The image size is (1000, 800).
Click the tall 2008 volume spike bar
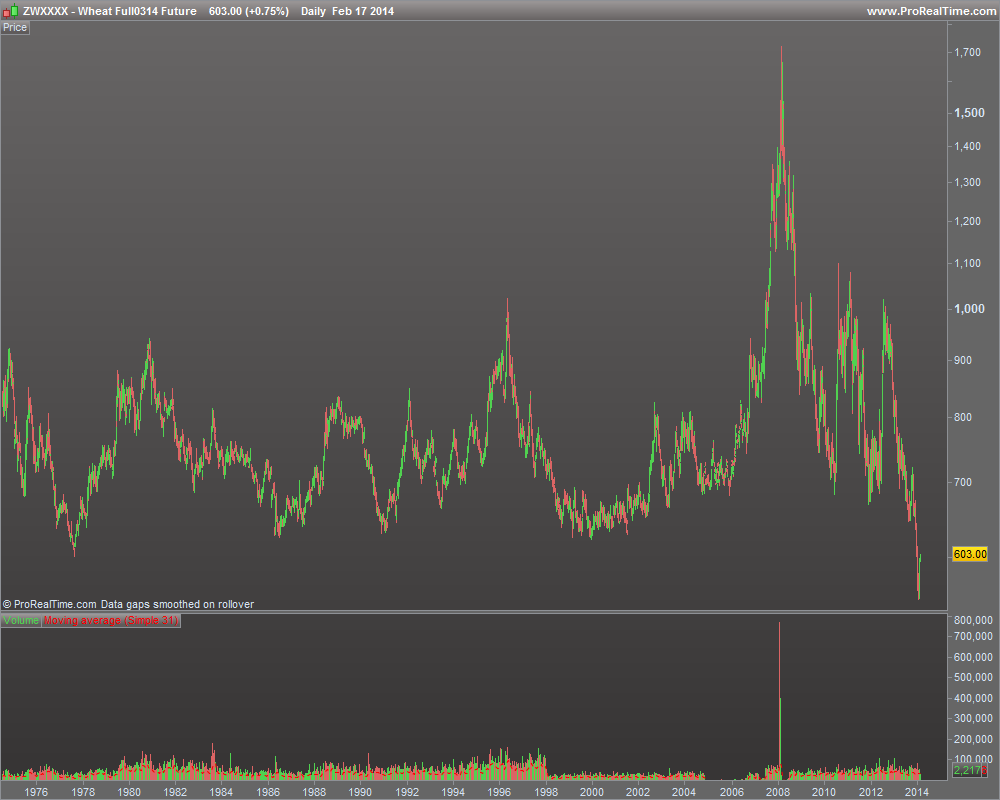point(779,700)
